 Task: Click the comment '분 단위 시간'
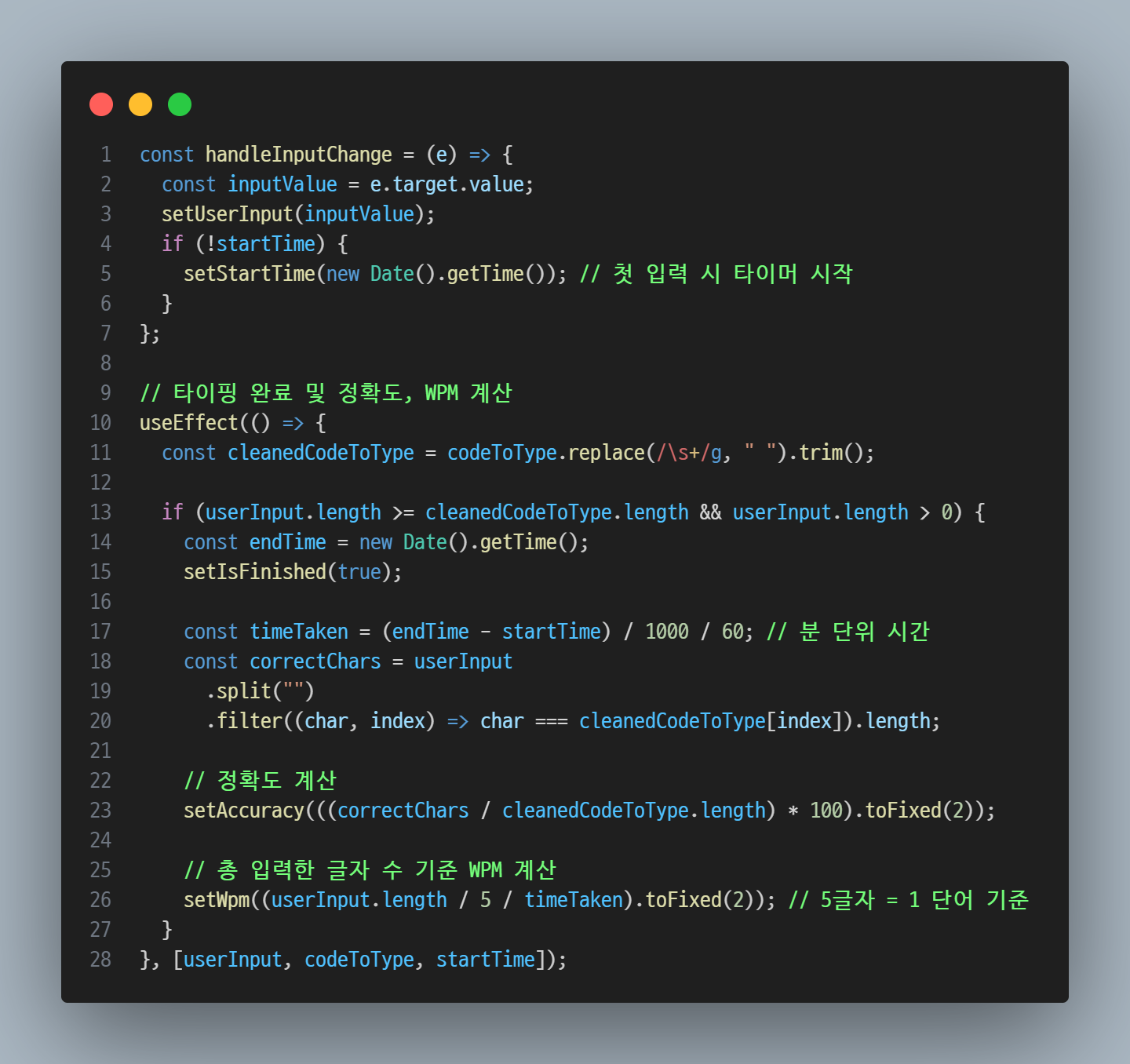coord(848,632)
